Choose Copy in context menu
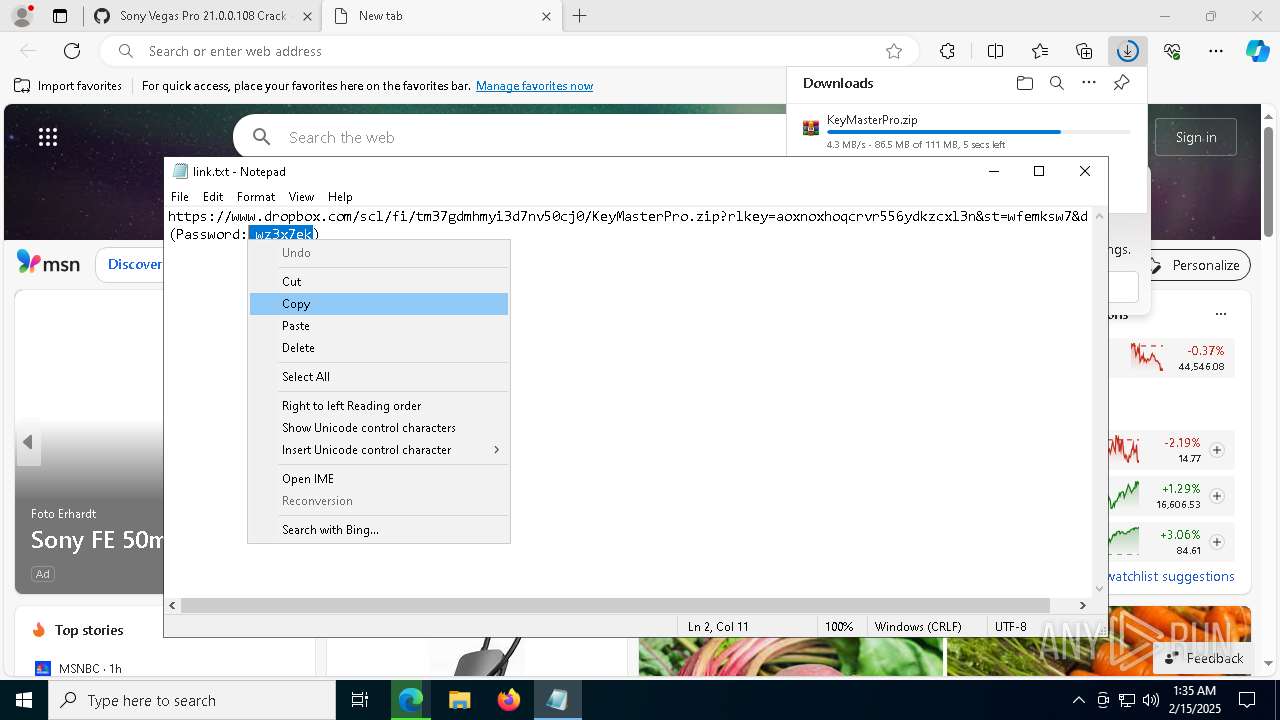 click(x=379, y=304)
